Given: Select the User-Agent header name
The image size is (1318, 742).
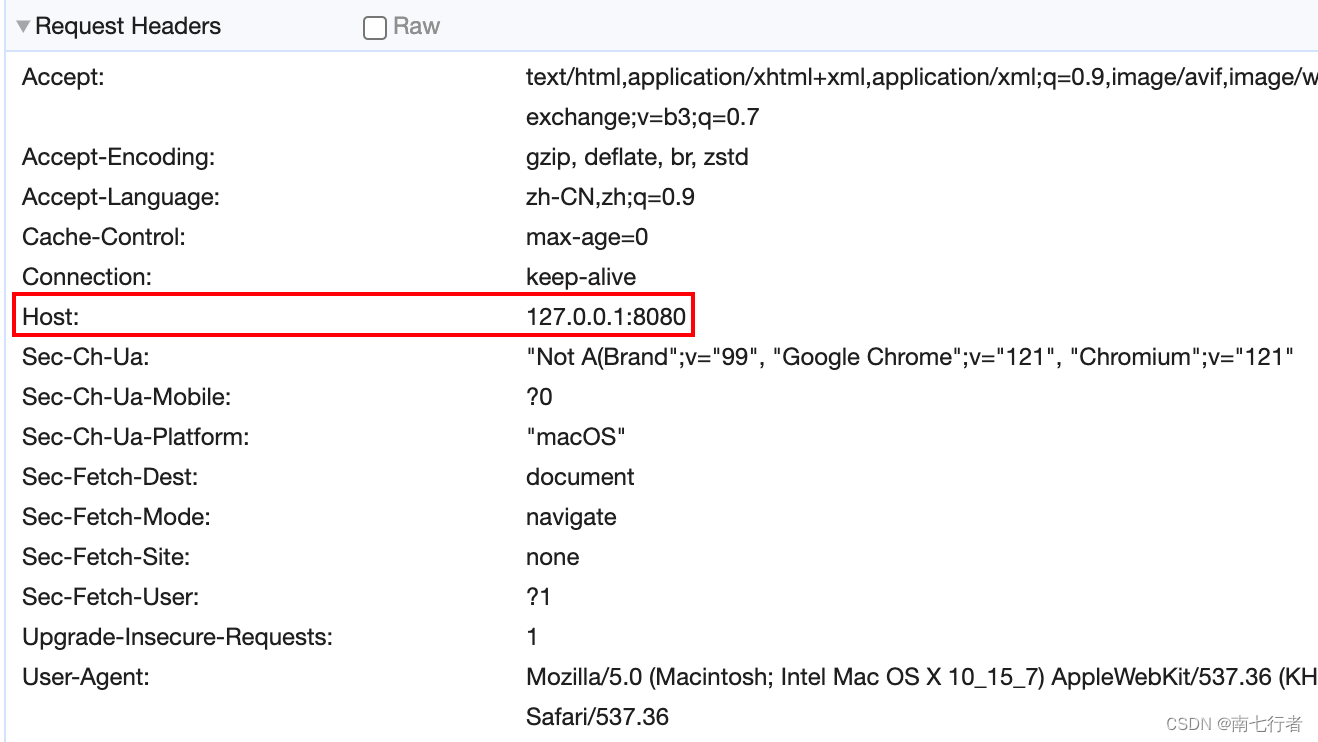Looking at the screenshot, I should point(85,677).
